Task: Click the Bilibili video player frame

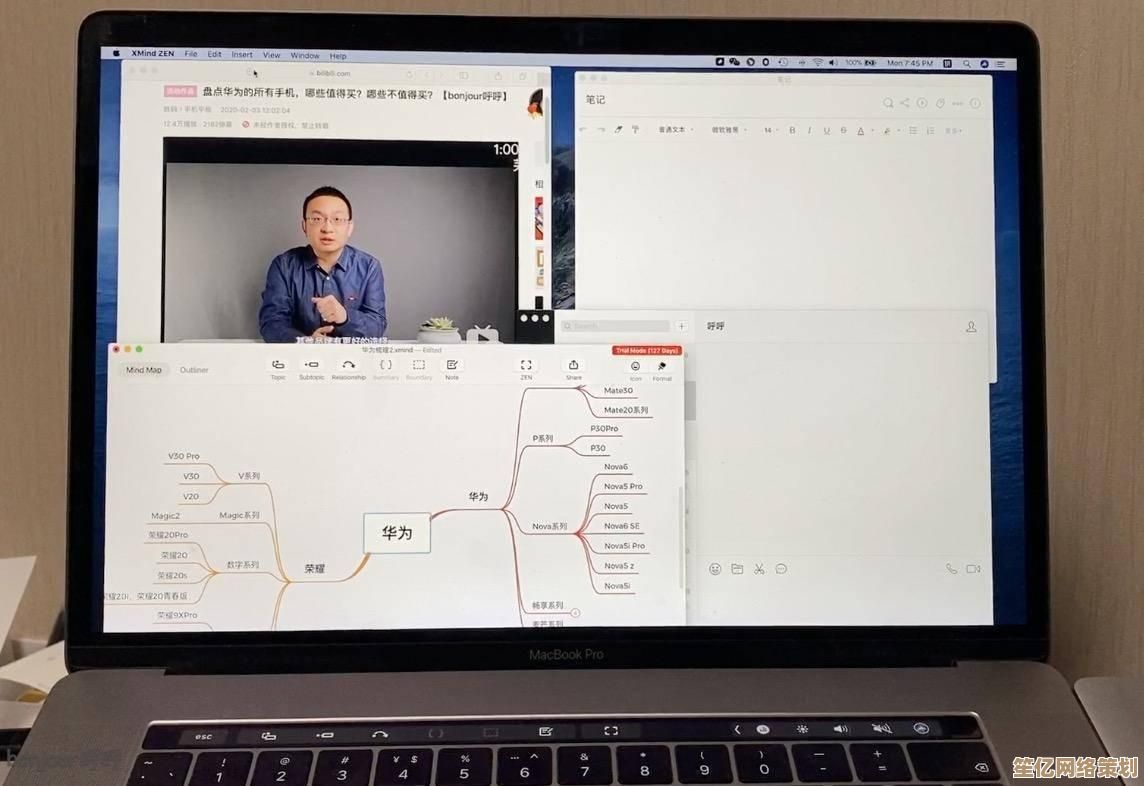Action: (341, 241)
